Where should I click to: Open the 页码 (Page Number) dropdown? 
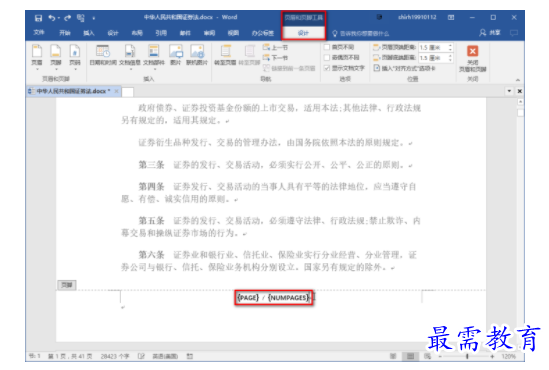tap(75, 57)
